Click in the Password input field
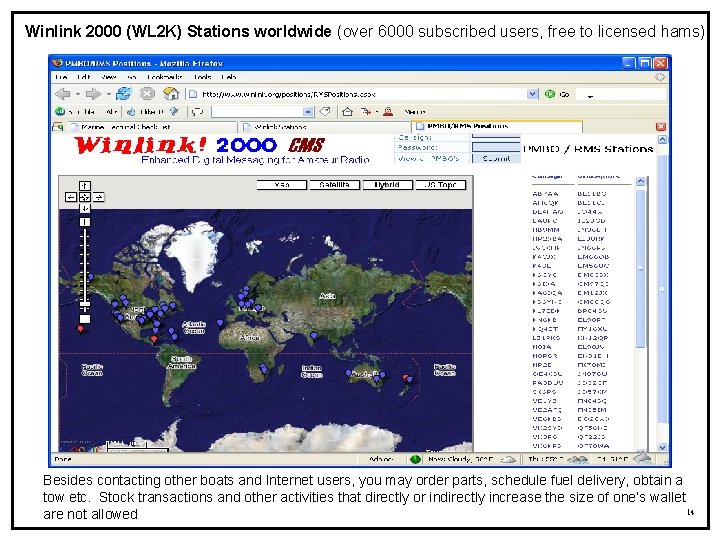The height and width of the screenshot is (540, 720). coord(496,147)
